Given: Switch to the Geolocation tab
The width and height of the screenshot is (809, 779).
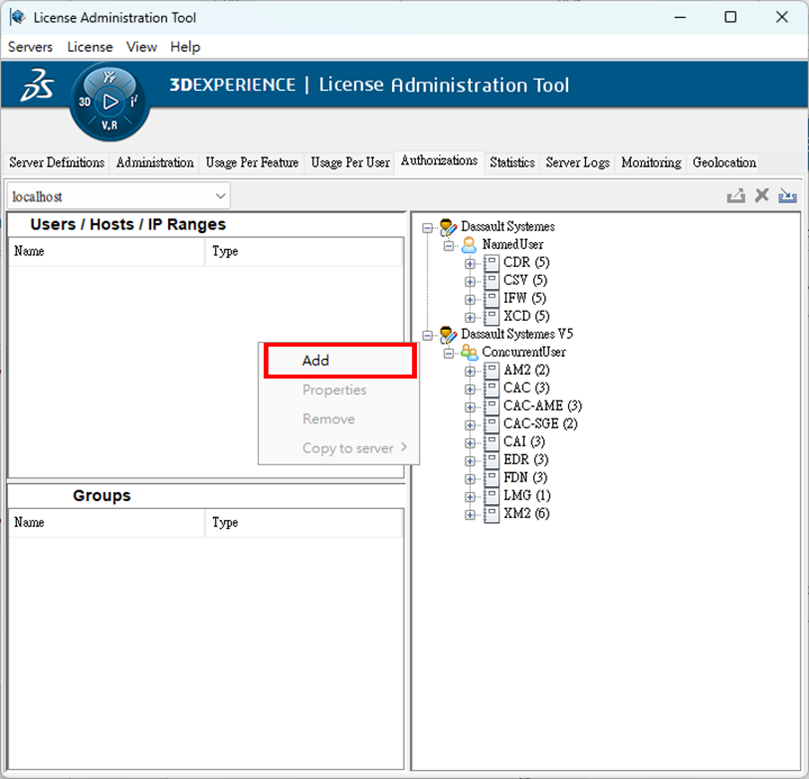Looking at the screenshot, I should pyautogui.click(x=724, y=163).
